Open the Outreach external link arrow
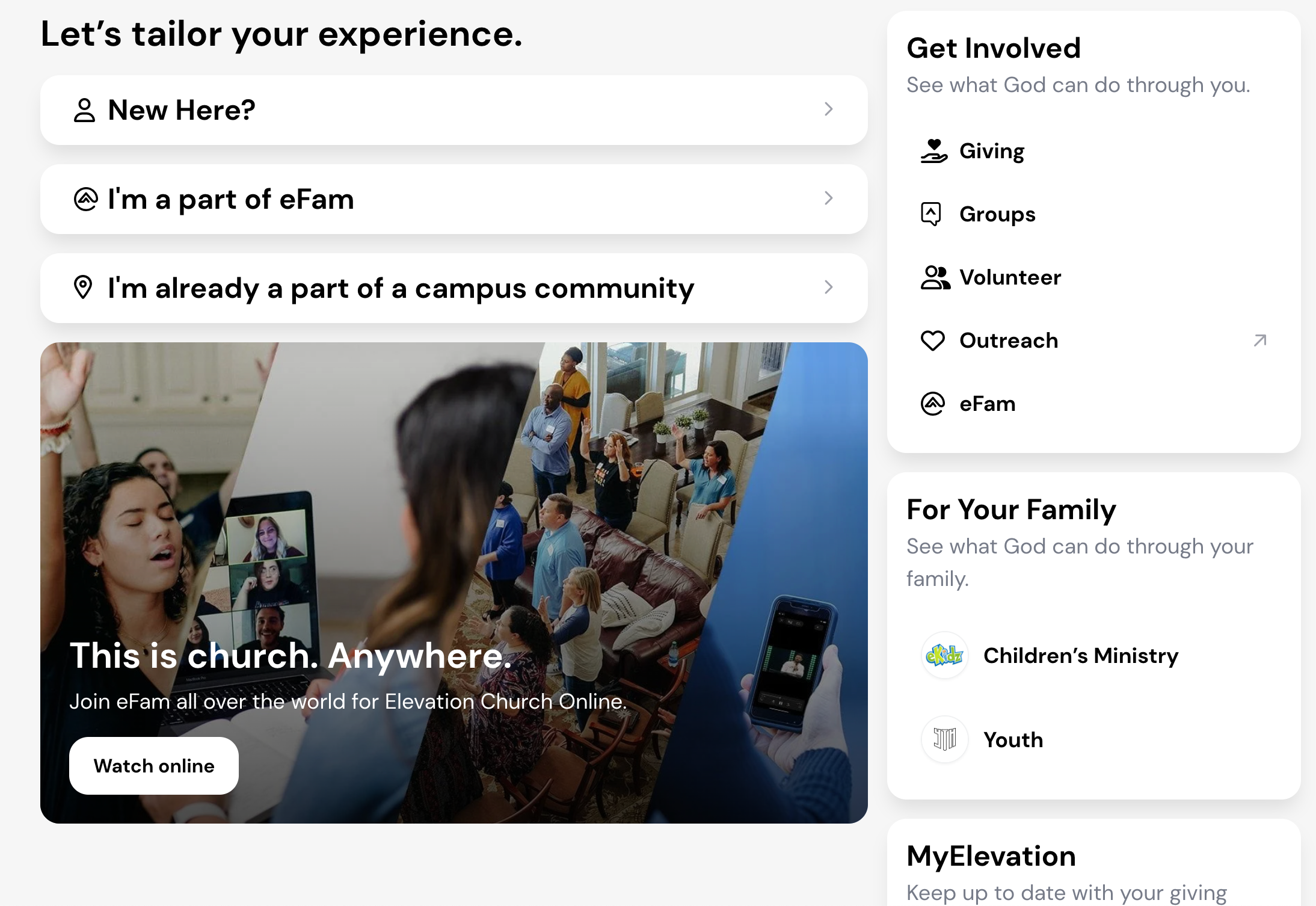This screenshot has height=906, width=1316. pos(1260,341)
